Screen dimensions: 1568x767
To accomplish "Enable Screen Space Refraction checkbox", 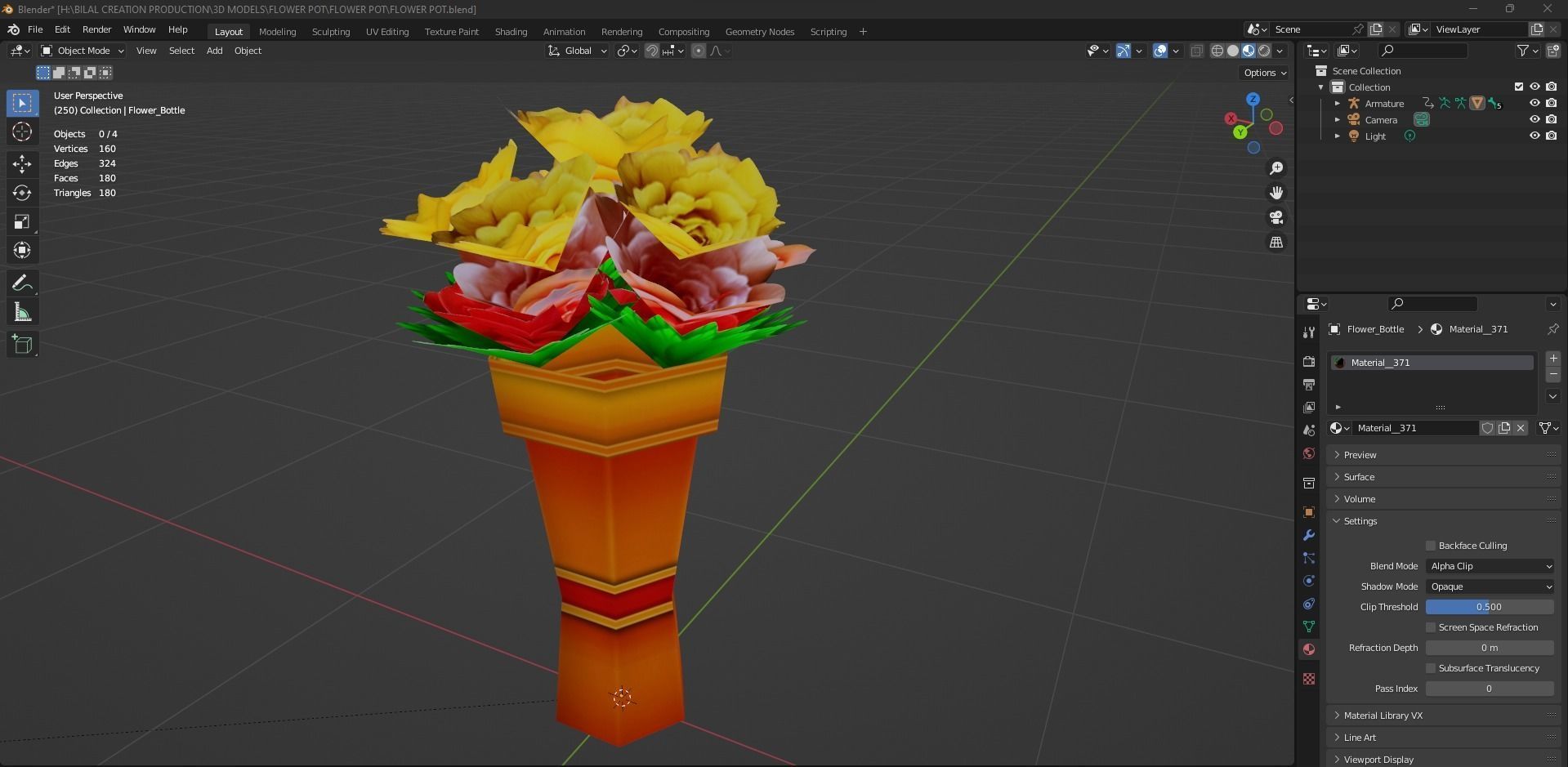I will 1431,627.
